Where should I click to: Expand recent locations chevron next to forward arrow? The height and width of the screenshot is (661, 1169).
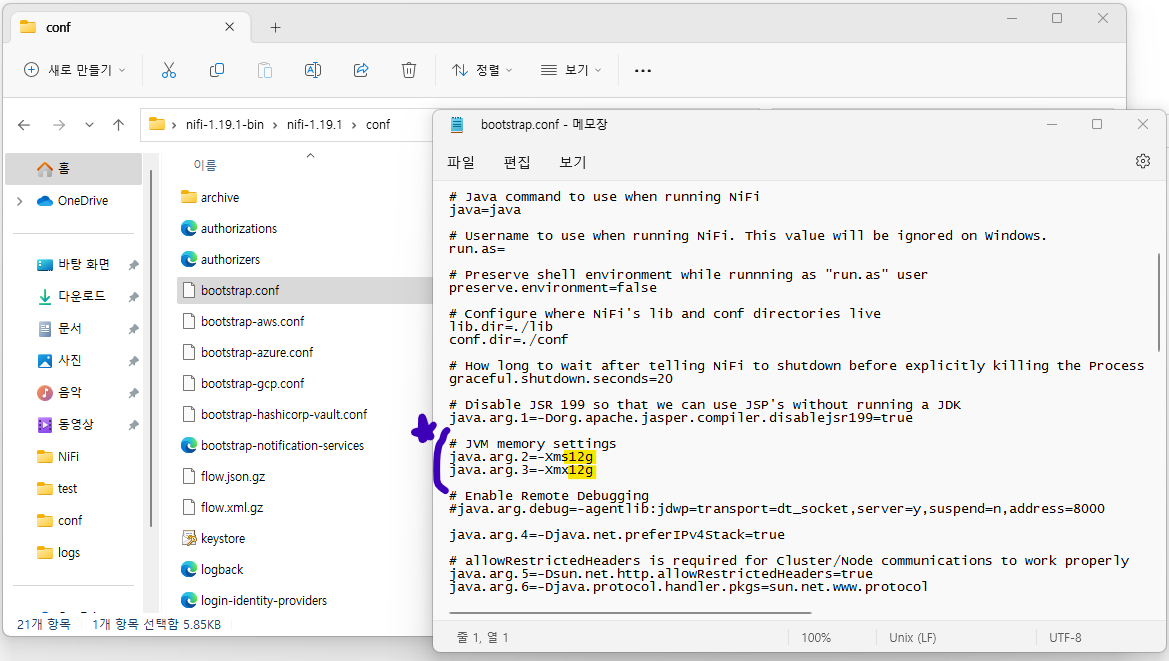click(89, 124)
